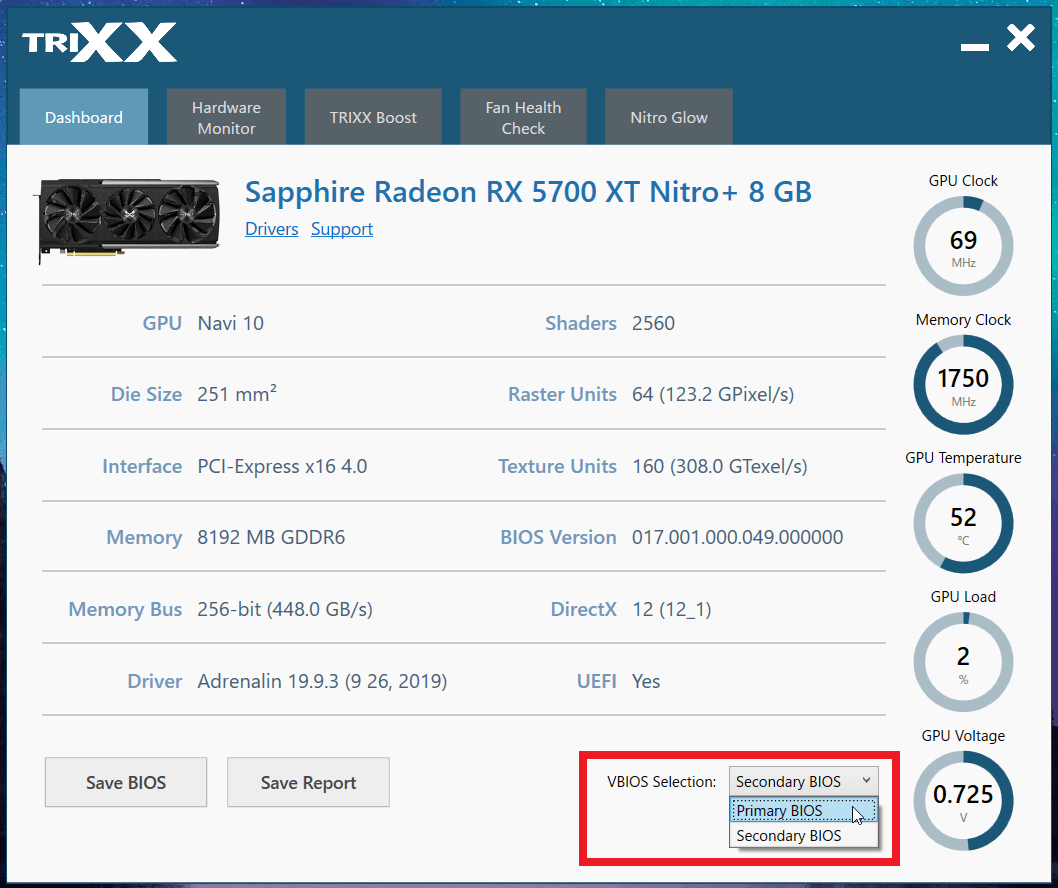Switch to the Fan Health Check tab
The image size is (1058, 888).
click(523, 117)
